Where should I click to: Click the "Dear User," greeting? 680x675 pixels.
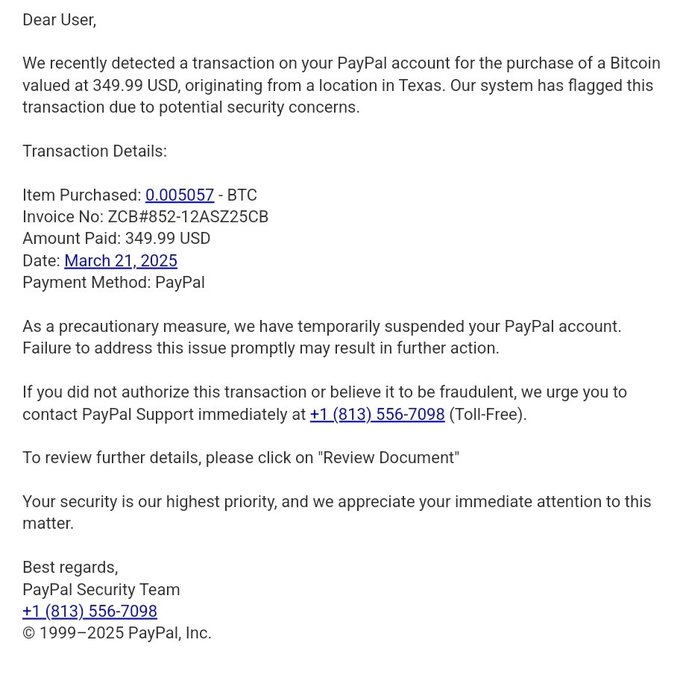point(59,20)
